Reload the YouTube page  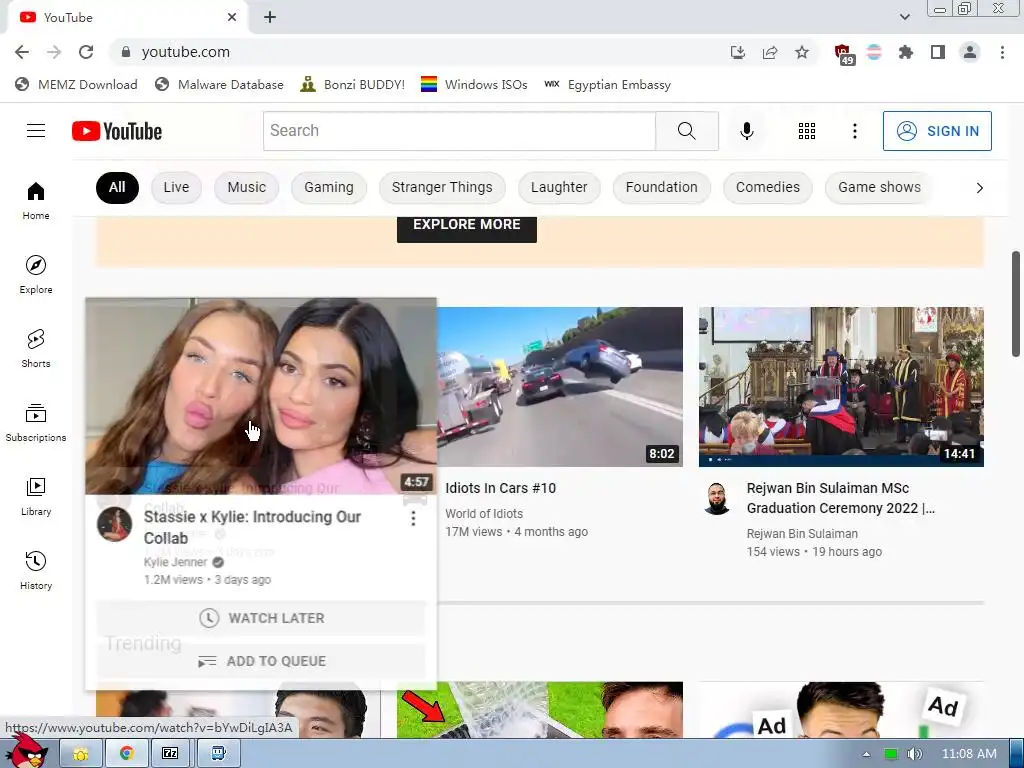pos(86,52)
